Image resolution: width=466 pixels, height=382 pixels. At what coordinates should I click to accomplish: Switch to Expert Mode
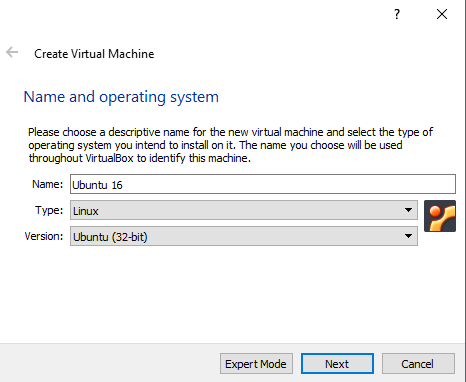[256, 364]
